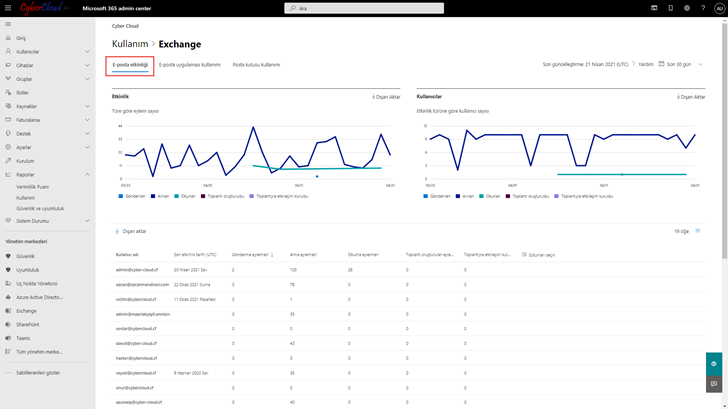Expand the Destek sidebar chevron
The width and height of the screenshot is (728, 409).
pos(87,134)
